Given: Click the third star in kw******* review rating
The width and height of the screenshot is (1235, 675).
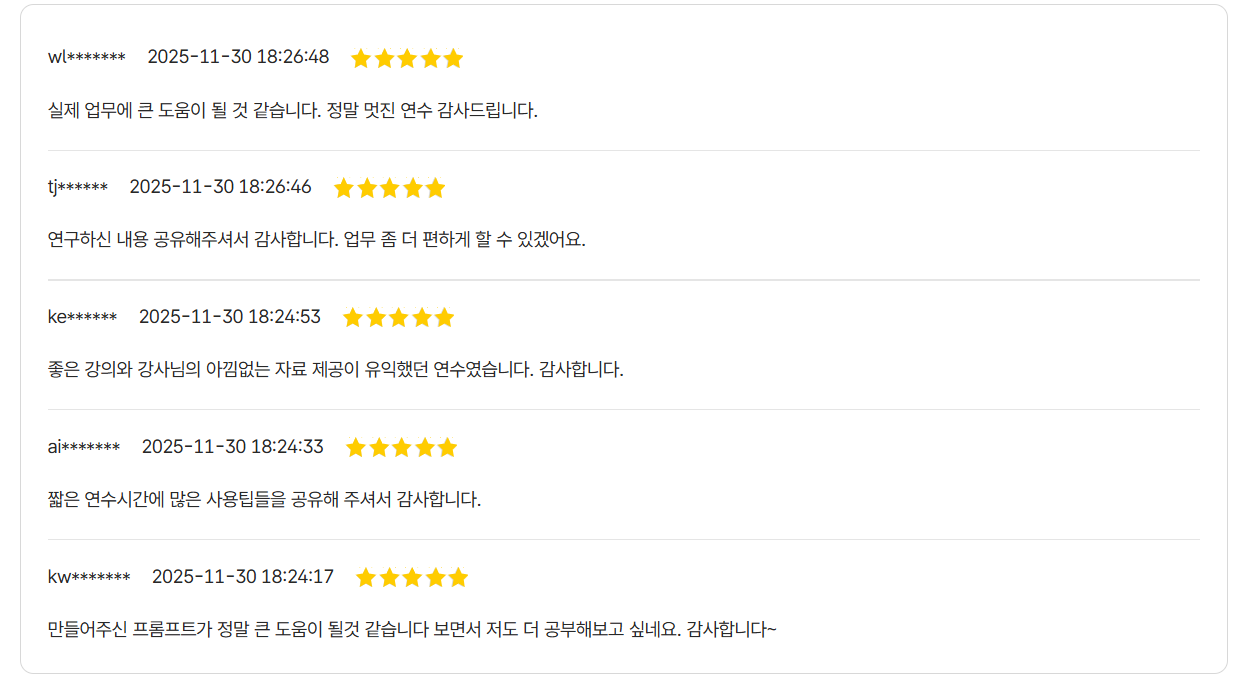Looking at the screenshot, I should point(412,578).
